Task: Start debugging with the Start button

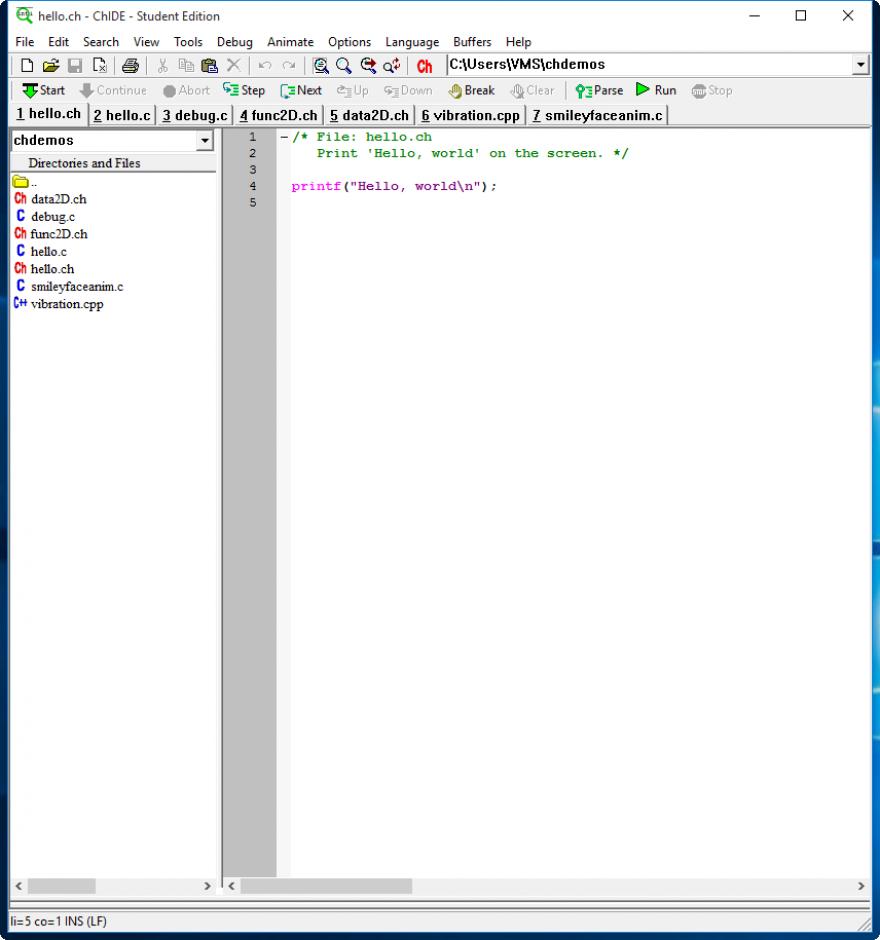Action: 43,91
